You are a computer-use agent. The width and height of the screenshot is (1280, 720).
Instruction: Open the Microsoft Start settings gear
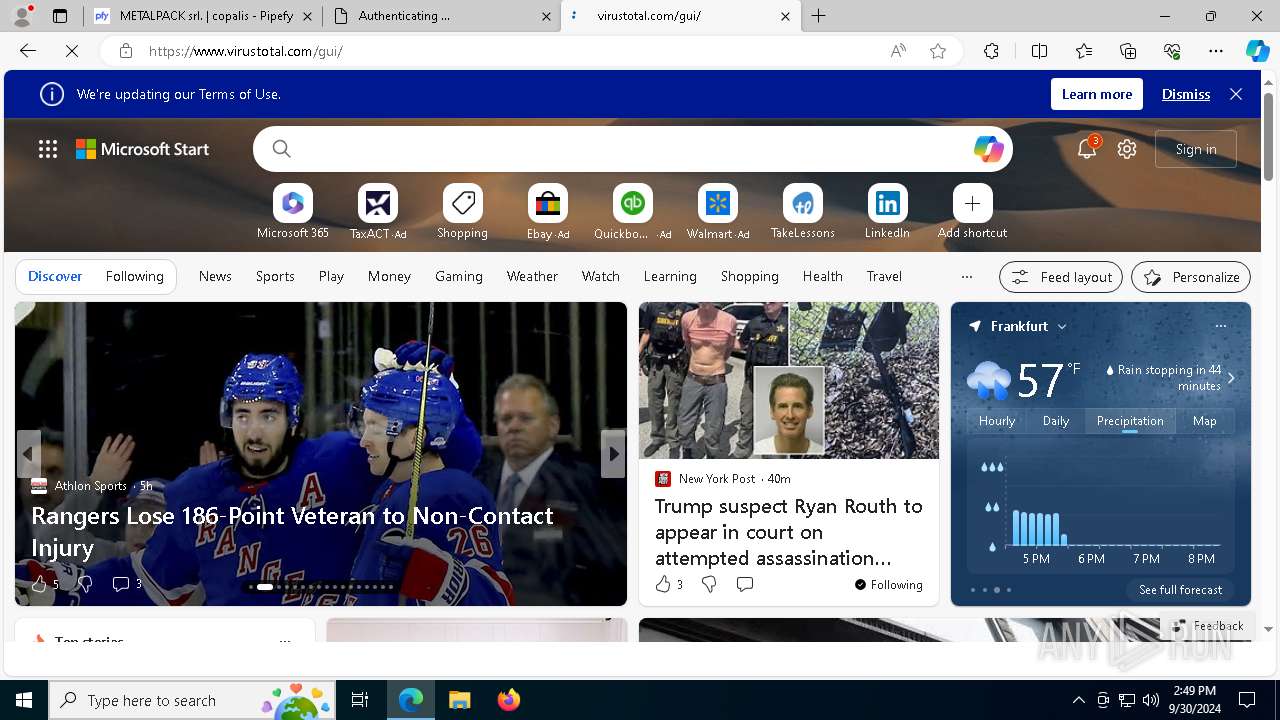1127,149
